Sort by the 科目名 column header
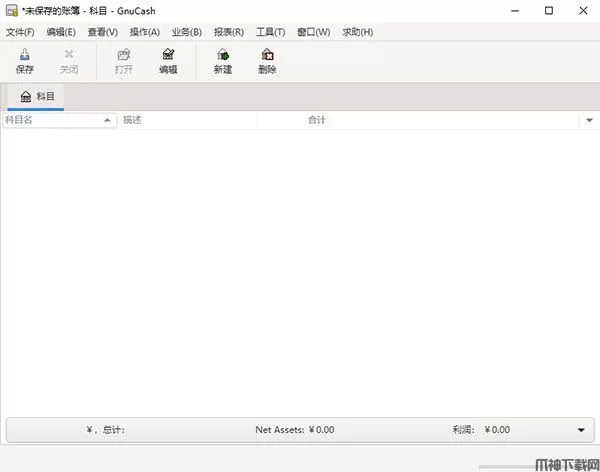Screen dimensions: 600x472 pyautogui.click(x=59, y=120)
